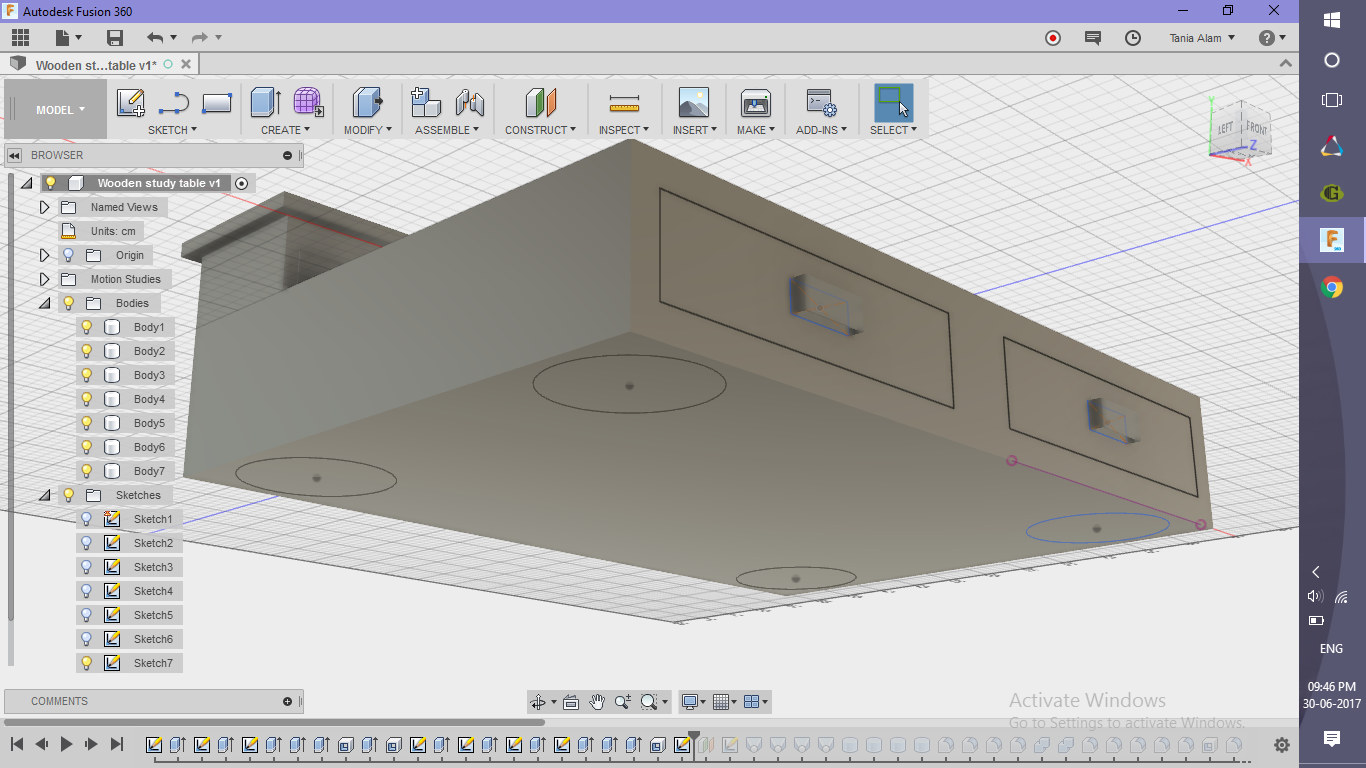The height and width of the screenshot is (768, 1366).
Task: Toggle the Origin folder lightbulb
Action: [69, 255]
